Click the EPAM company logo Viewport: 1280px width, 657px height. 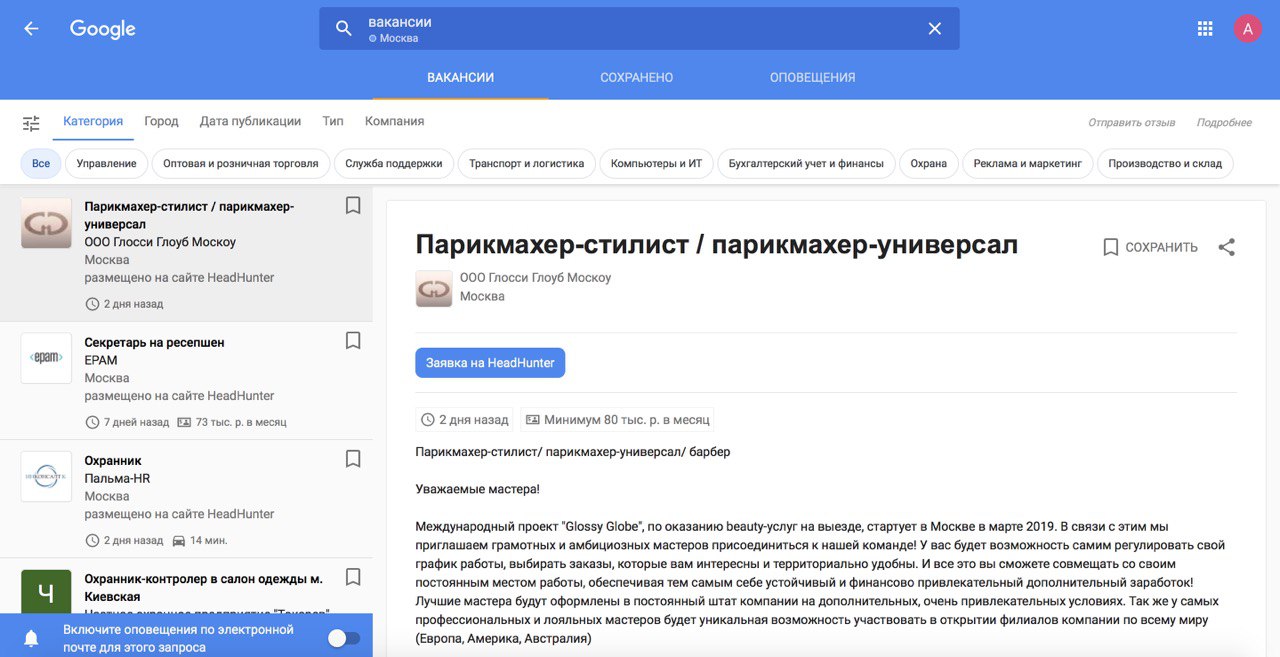46,358
